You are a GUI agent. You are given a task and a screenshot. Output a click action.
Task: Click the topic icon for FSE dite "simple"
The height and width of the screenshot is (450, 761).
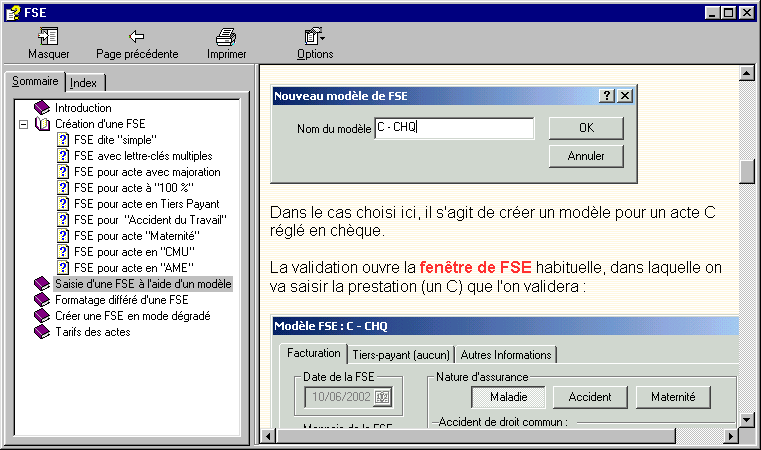[x=63, y=140]
